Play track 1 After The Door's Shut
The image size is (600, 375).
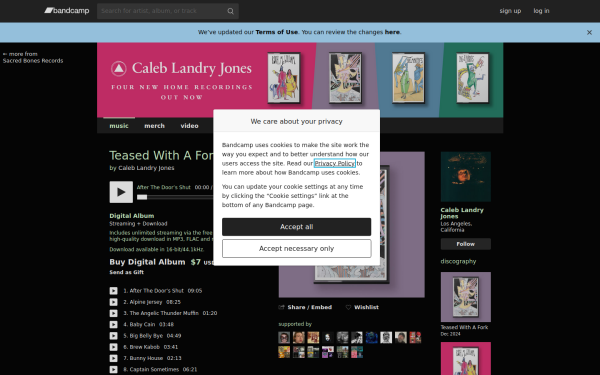(x=114, y=291)
